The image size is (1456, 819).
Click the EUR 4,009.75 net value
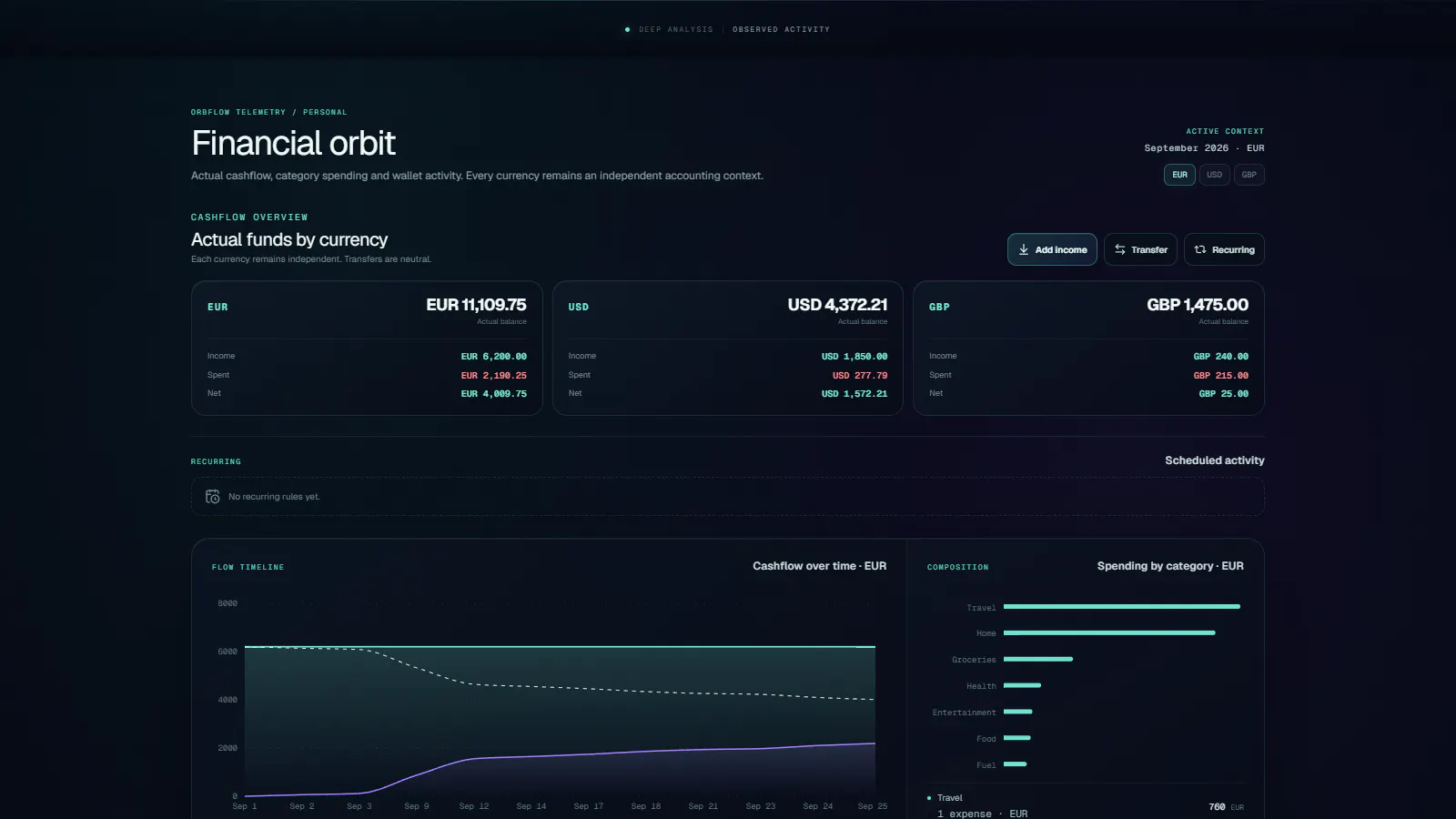click(x=493, y=394)
